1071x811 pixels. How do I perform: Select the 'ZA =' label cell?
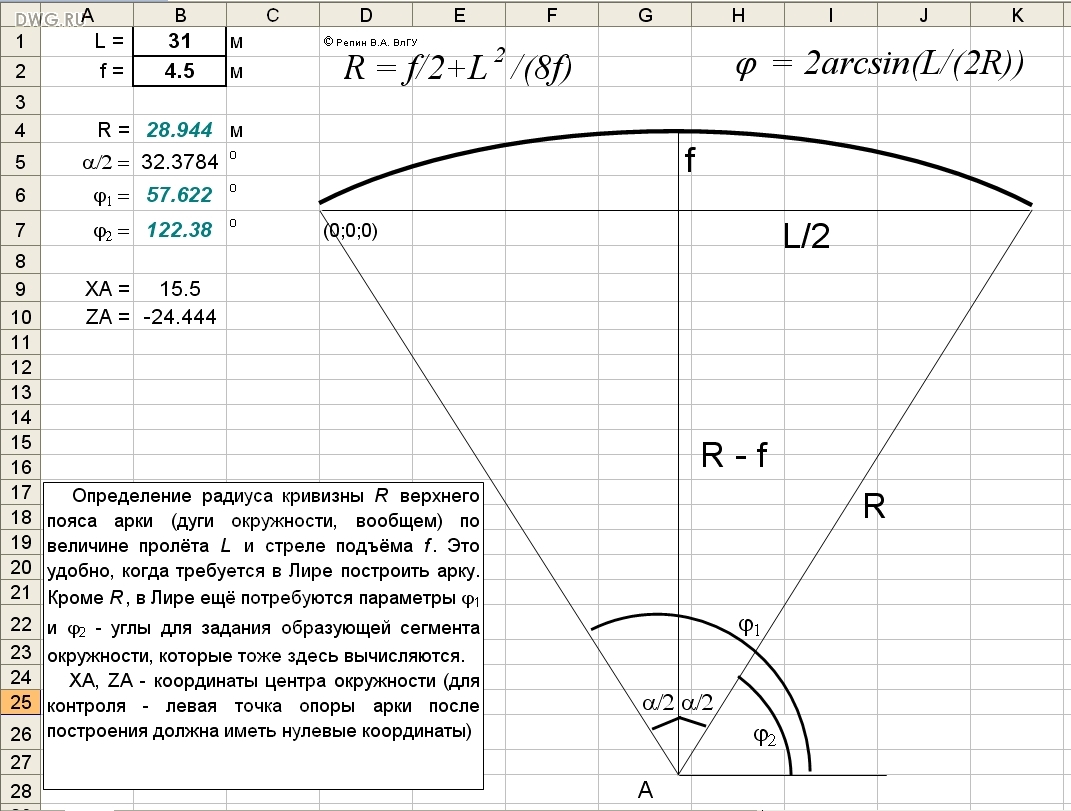[87, 317]
